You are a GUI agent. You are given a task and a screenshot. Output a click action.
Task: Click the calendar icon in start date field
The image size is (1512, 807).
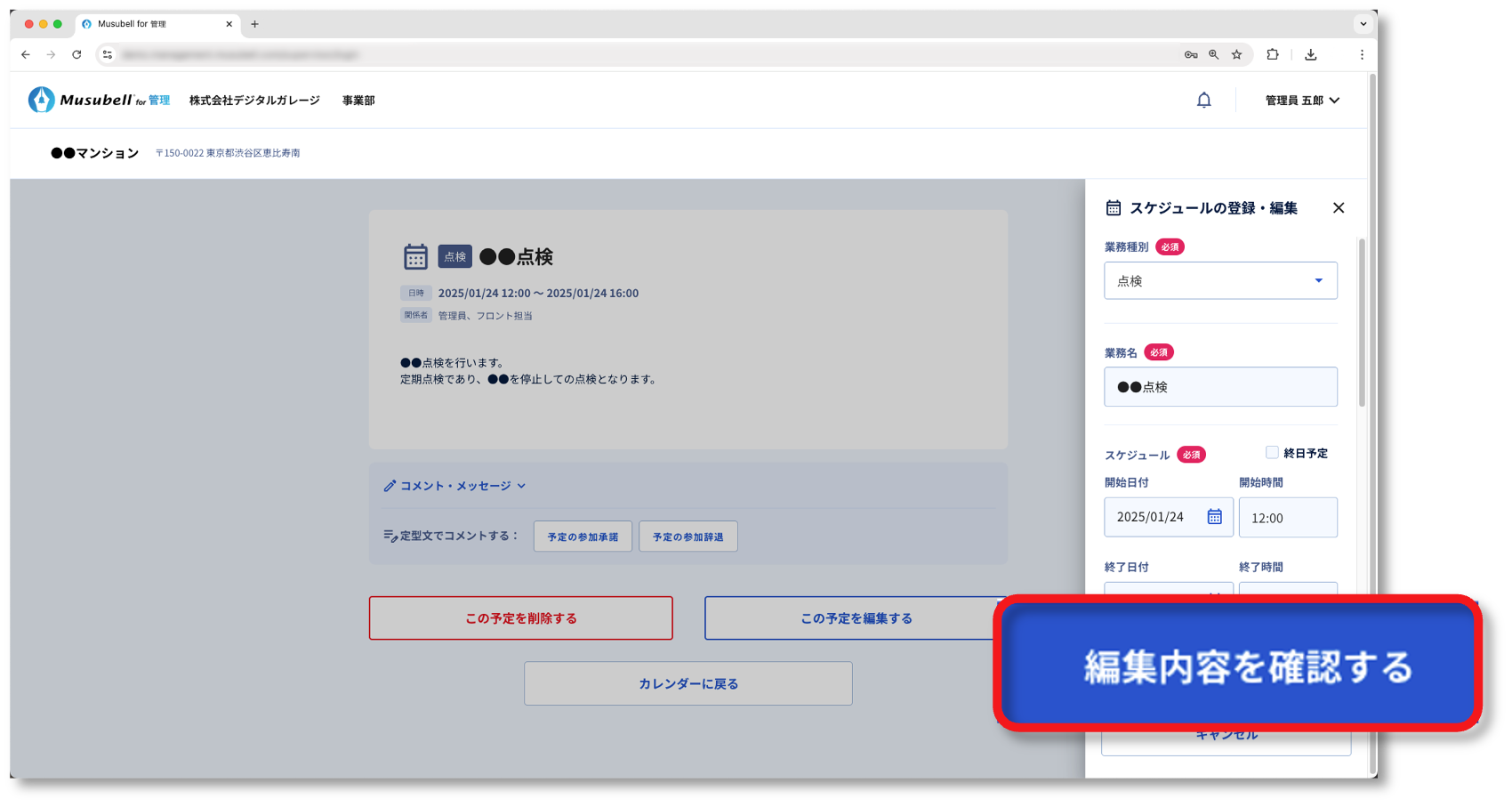[1214, 517]
